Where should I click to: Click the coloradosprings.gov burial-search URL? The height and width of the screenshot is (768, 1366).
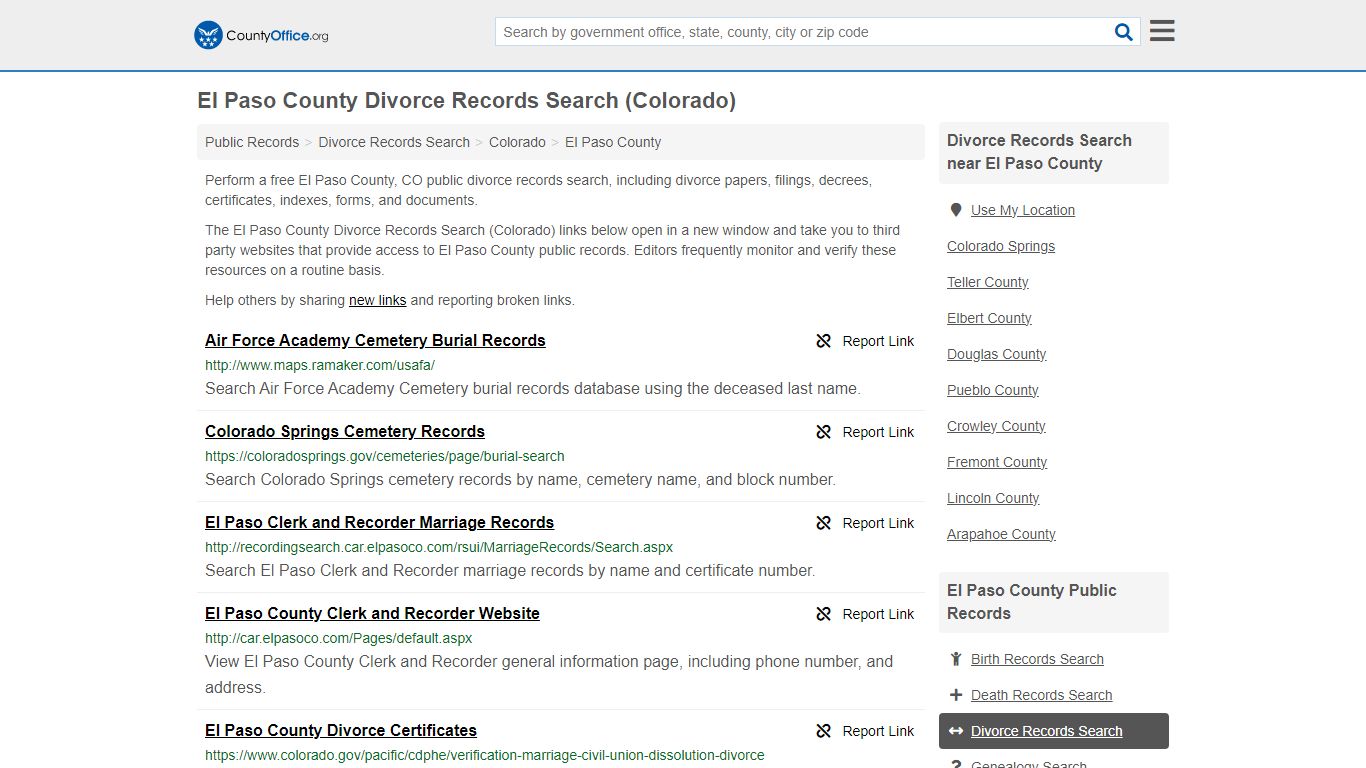click(x=385, y=456)
